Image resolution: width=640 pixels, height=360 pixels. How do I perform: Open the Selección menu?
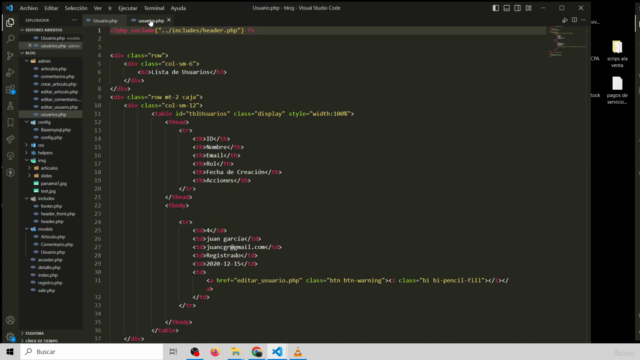click(76, 8)
